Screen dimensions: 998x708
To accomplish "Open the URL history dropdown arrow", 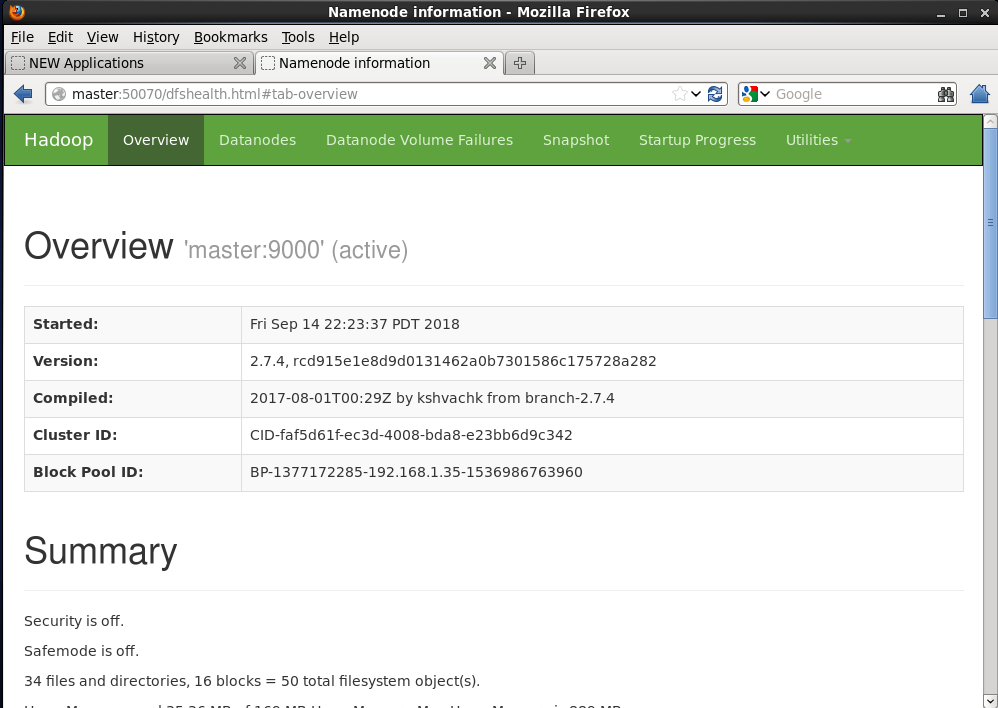I will click(x=696, y=94).
